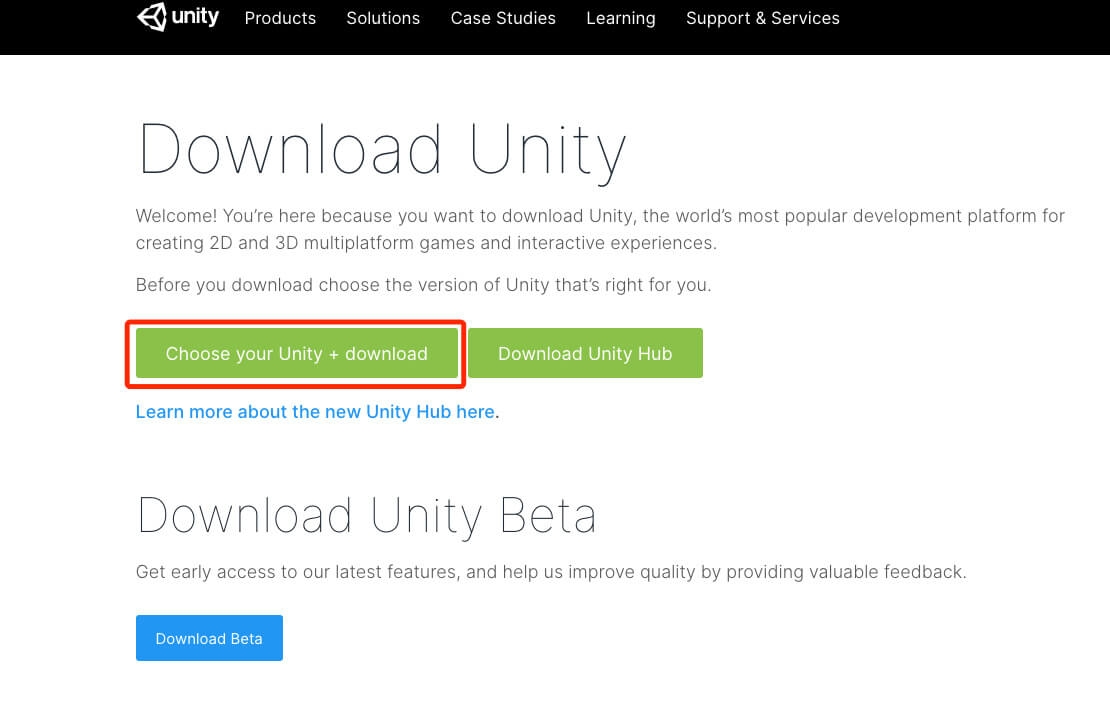Click the 'Get early access' description text

[x=551, y=572]
